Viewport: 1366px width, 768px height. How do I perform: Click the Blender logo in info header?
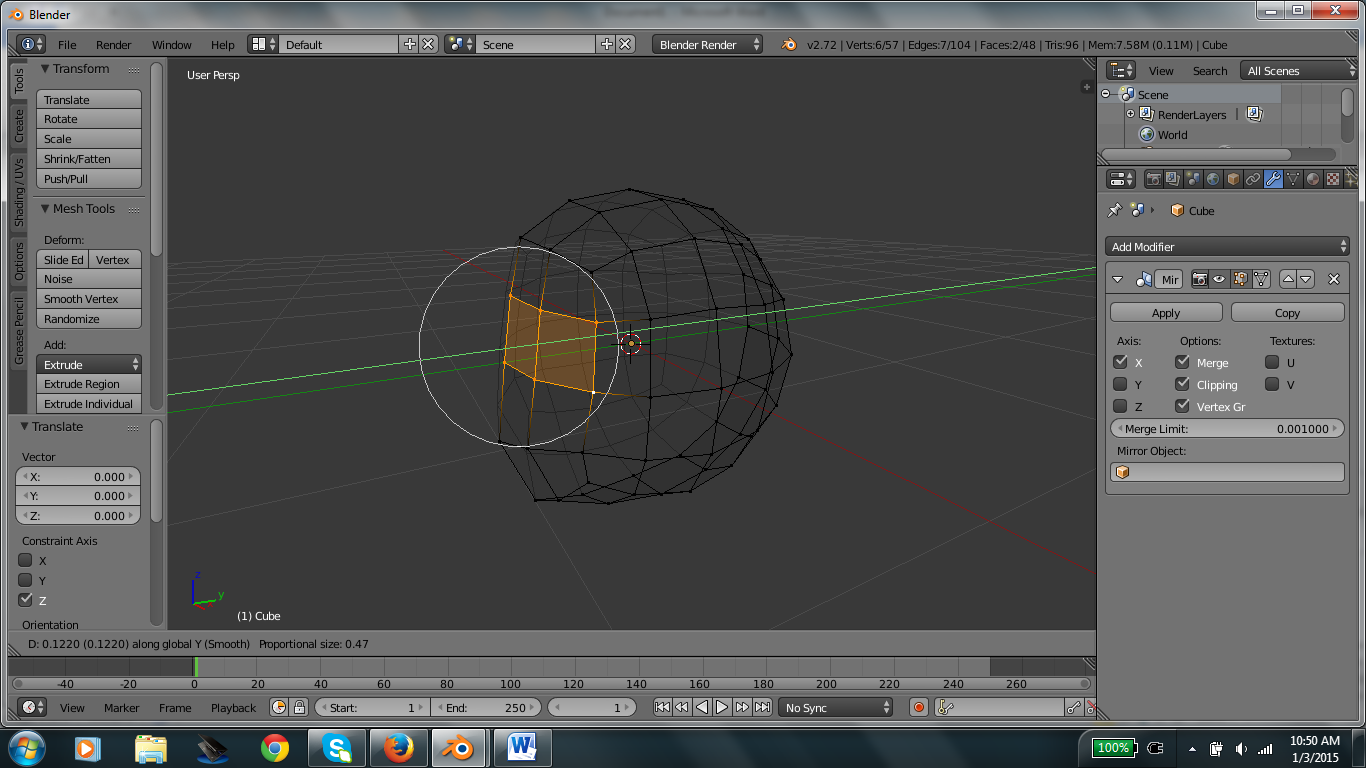coord(789,44)
